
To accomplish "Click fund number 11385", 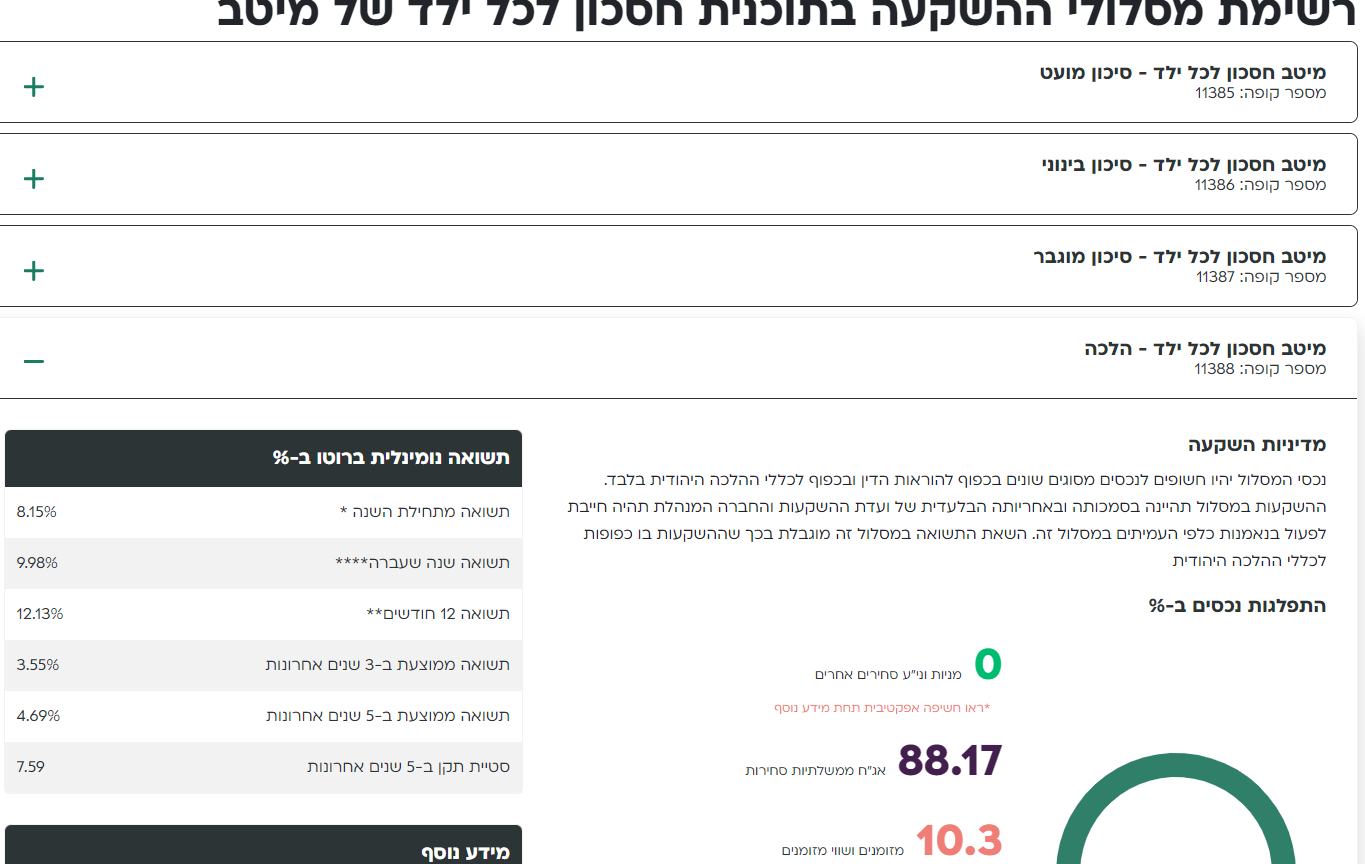I will (x=1260, y=93).
